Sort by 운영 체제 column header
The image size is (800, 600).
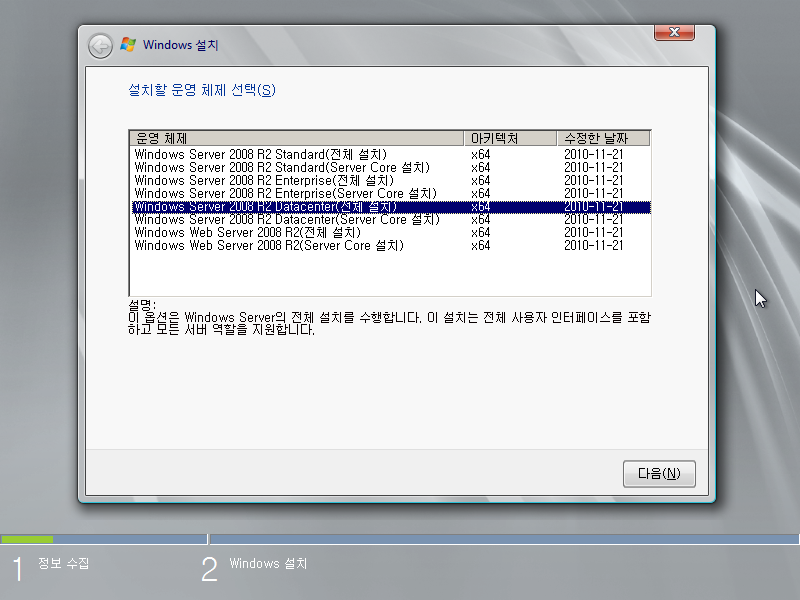[x=296, y=138]
